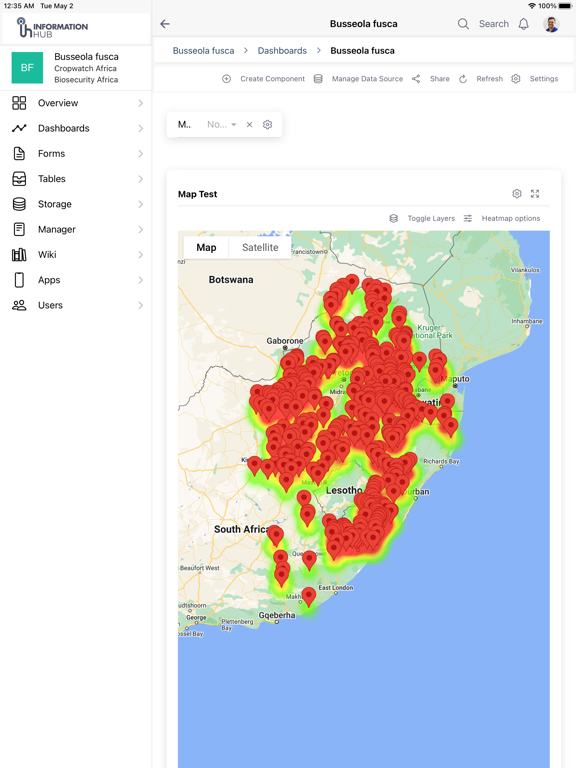Switch map to Satellite view
The image size is (576, 768).
260,247
